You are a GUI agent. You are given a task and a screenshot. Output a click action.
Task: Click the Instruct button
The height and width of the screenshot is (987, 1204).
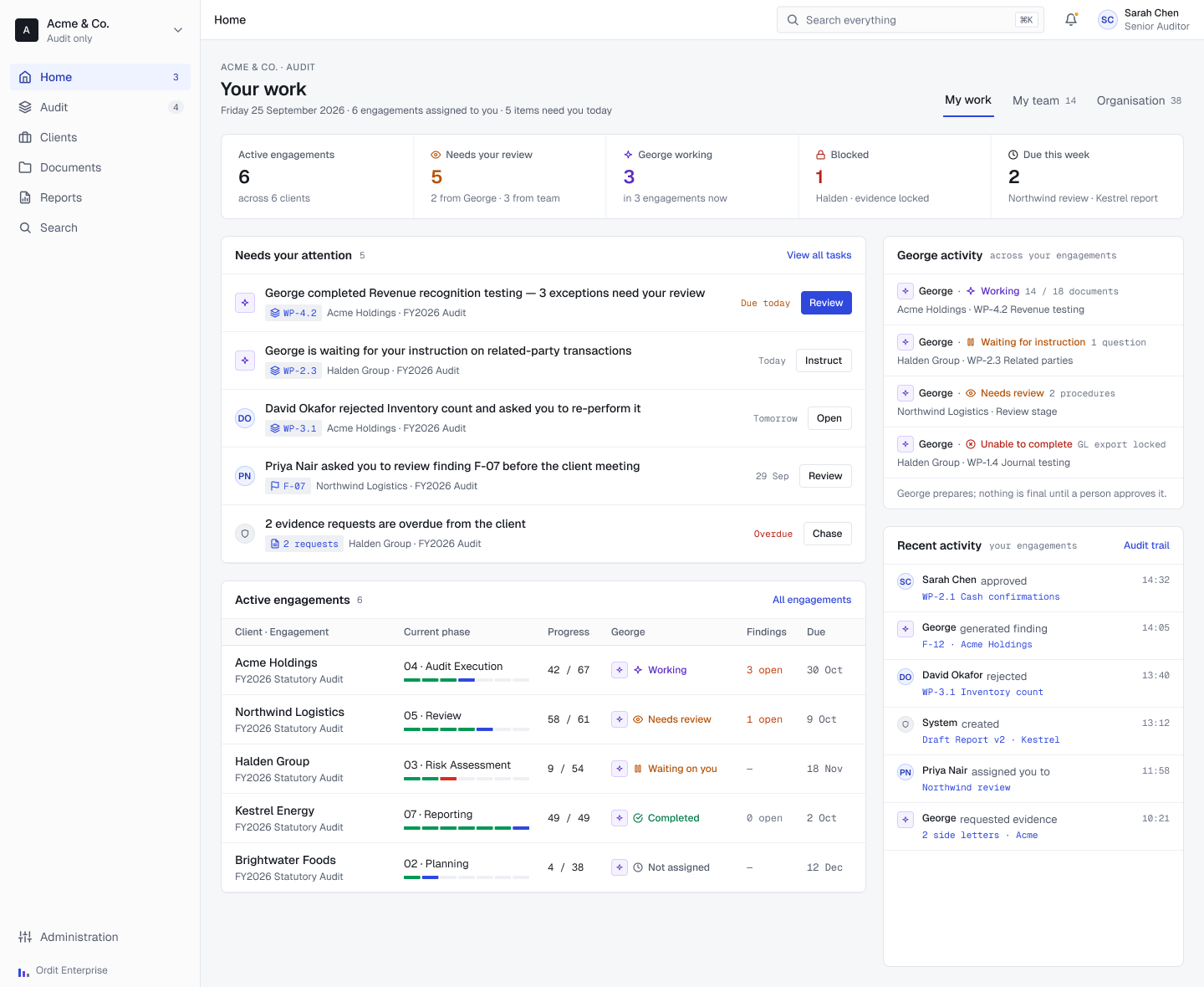point(824,361)
